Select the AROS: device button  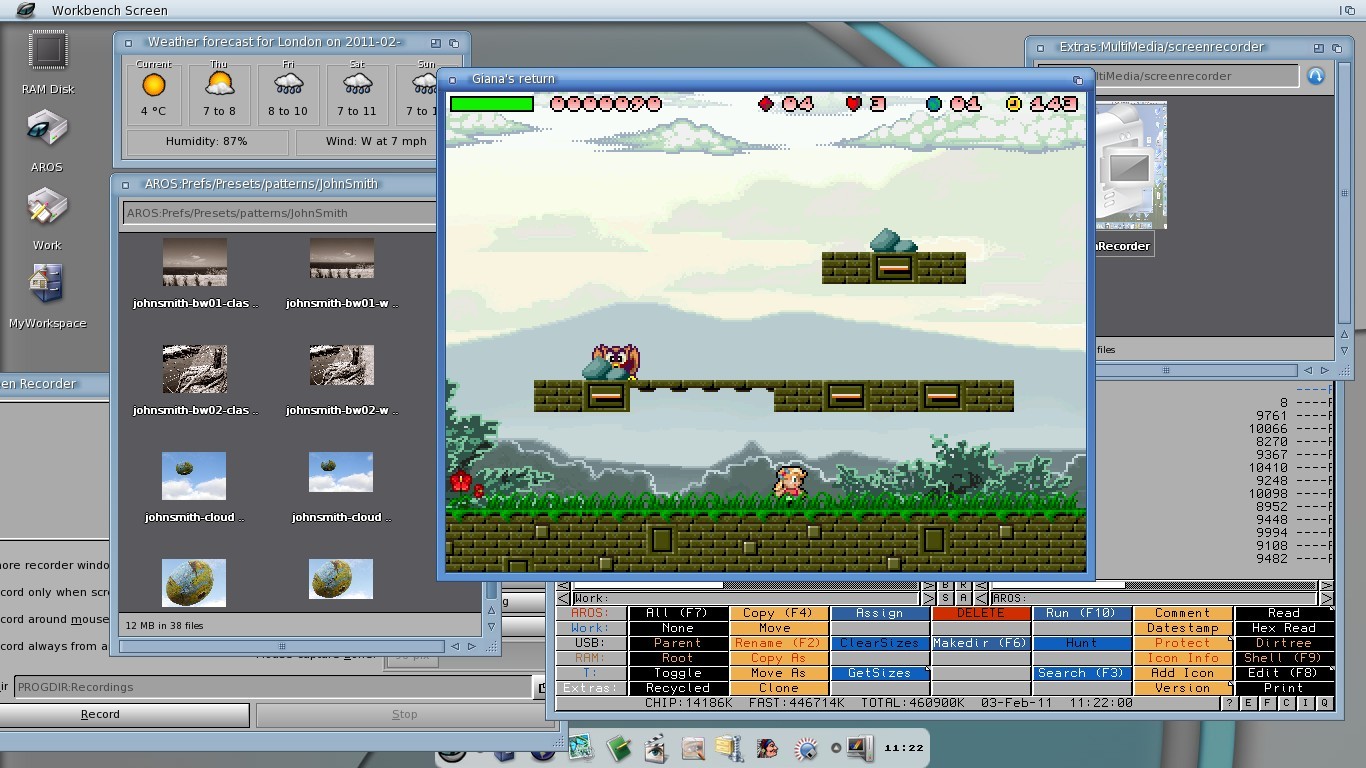590,613
